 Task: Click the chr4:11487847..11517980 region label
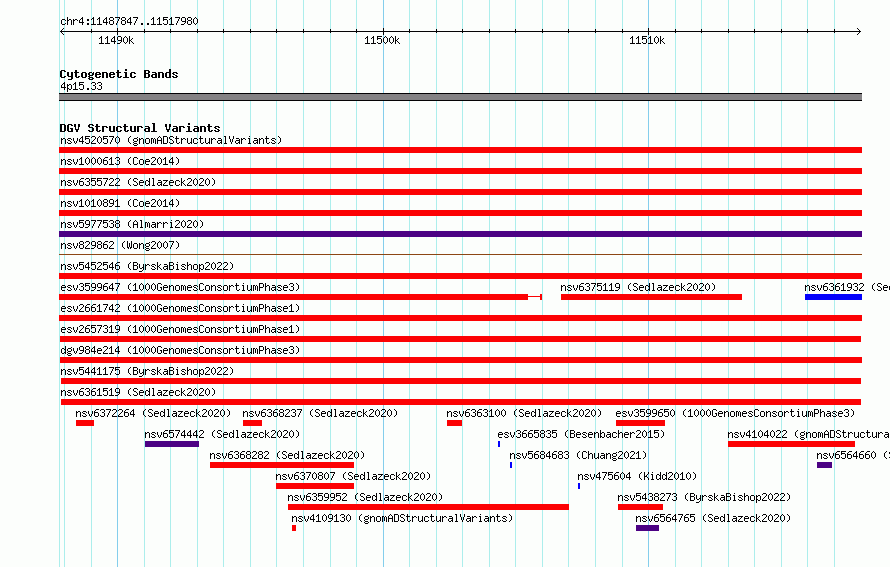[x=129, y=21]
